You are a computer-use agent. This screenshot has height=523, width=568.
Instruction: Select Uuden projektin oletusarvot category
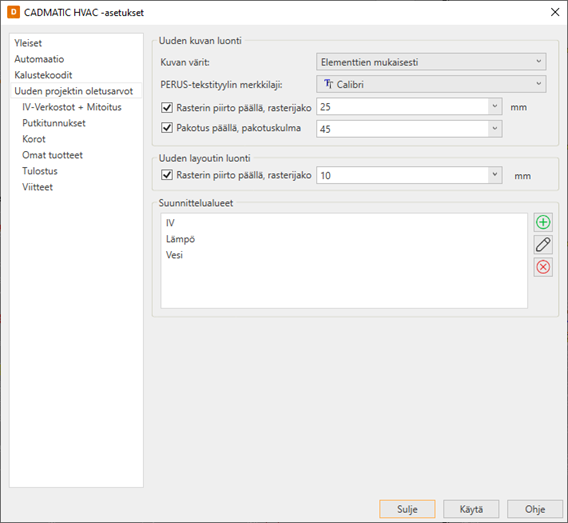click(x=76, y=91)
